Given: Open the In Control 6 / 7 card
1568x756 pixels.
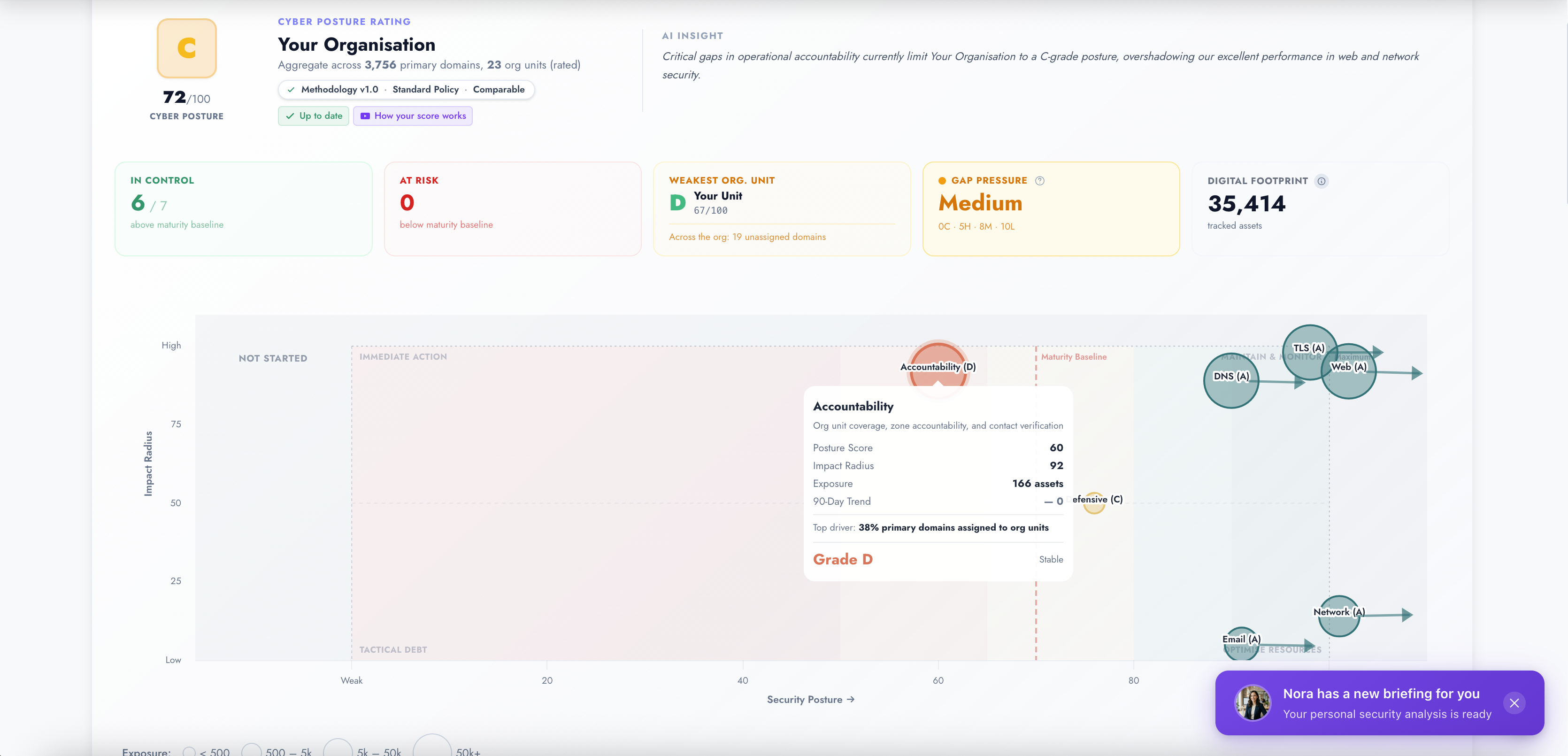Looking at the screenshot, I should coord(244,209).
